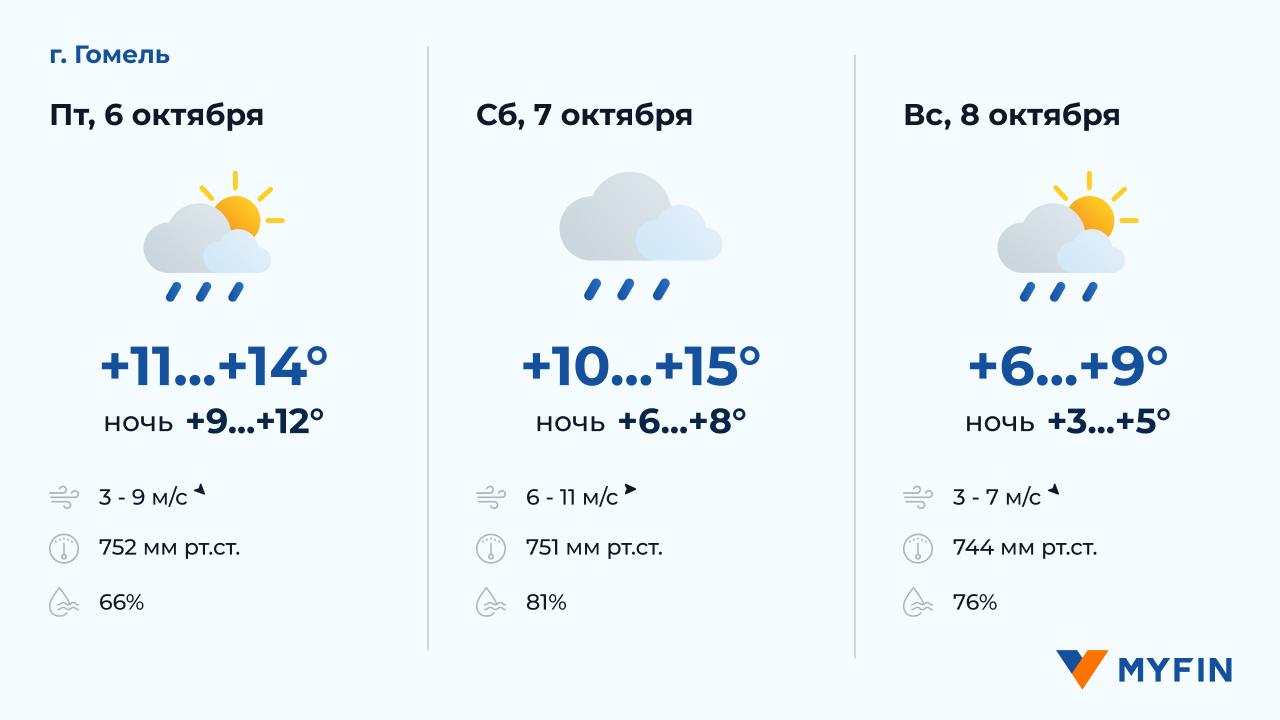Select the "Пт, 6 октября" heading
This screenshot has width=1280, height=720.
pyautogui.click(x=157, y=115)
